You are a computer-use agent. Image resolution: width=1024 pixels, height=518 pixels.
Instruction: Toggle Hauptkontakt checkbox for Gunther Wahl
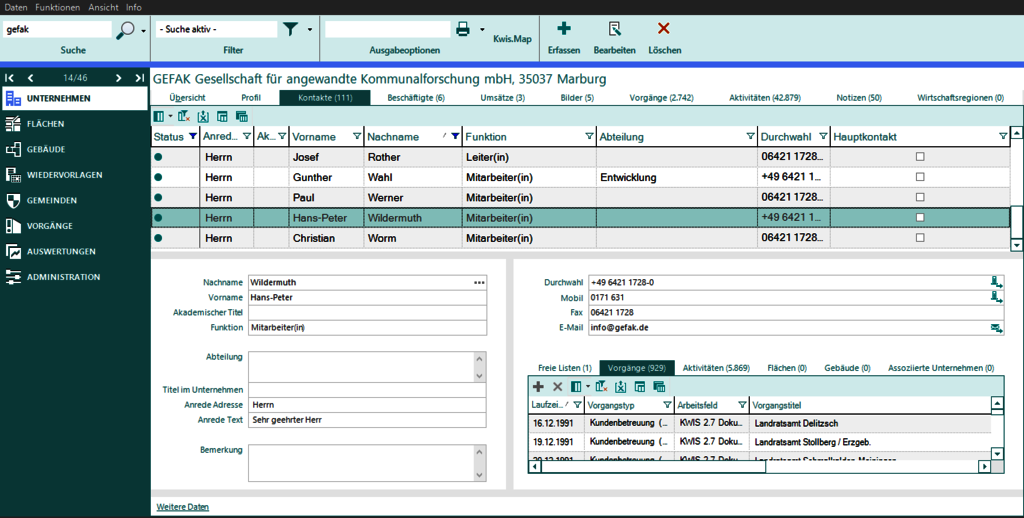click(920, 177)
